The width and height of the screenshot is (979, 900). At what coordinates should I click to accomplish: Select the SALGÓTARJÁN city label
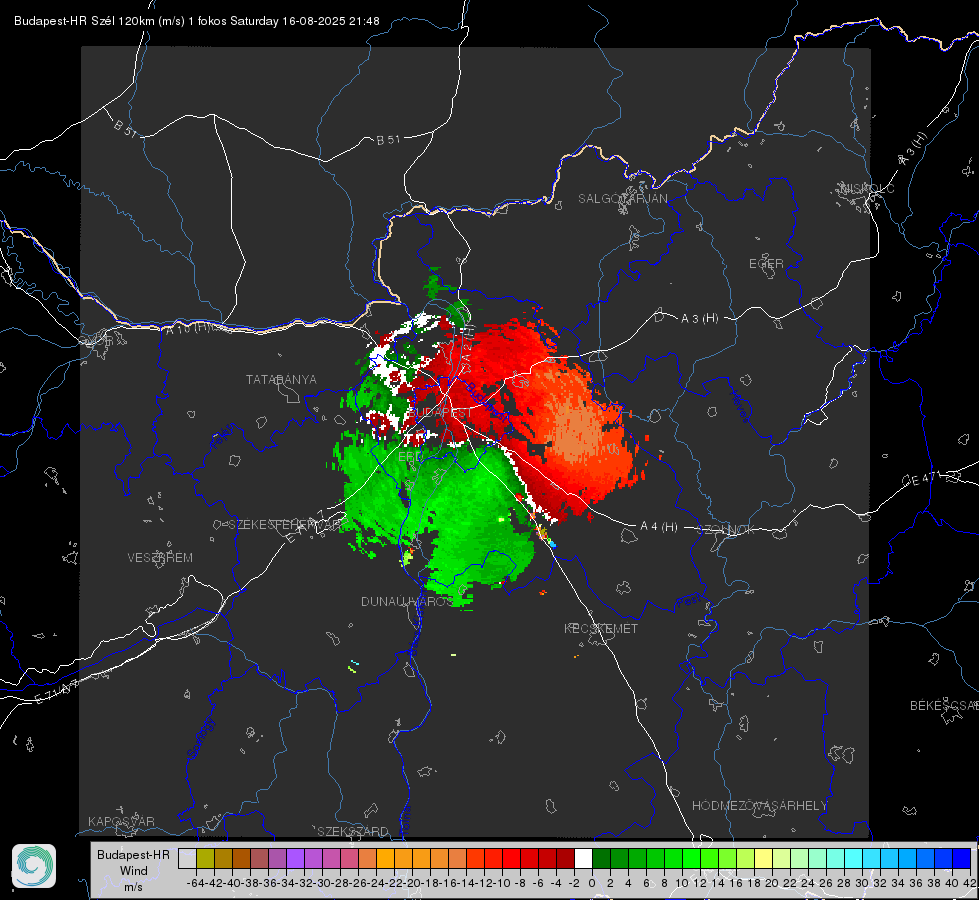(622, 199)
